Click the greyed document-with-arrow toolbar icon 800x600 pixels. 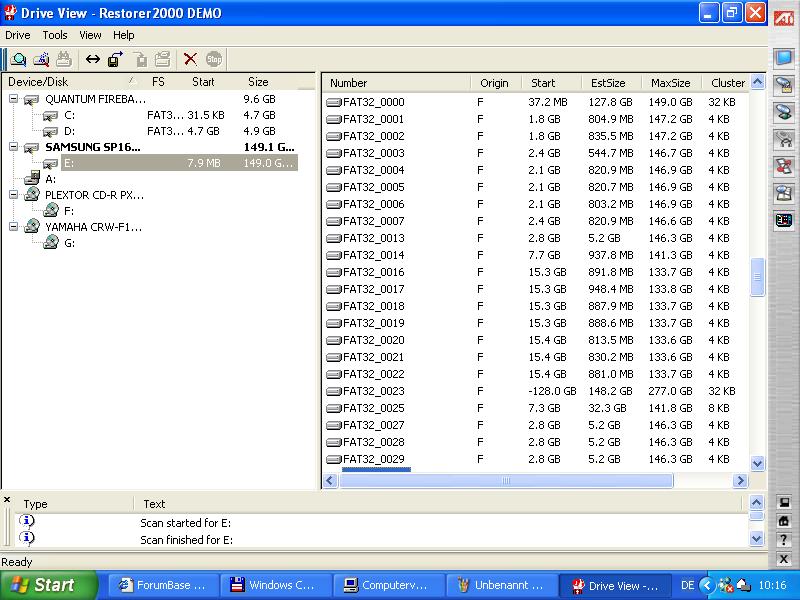pyautogui.click(x=141, y=60)
